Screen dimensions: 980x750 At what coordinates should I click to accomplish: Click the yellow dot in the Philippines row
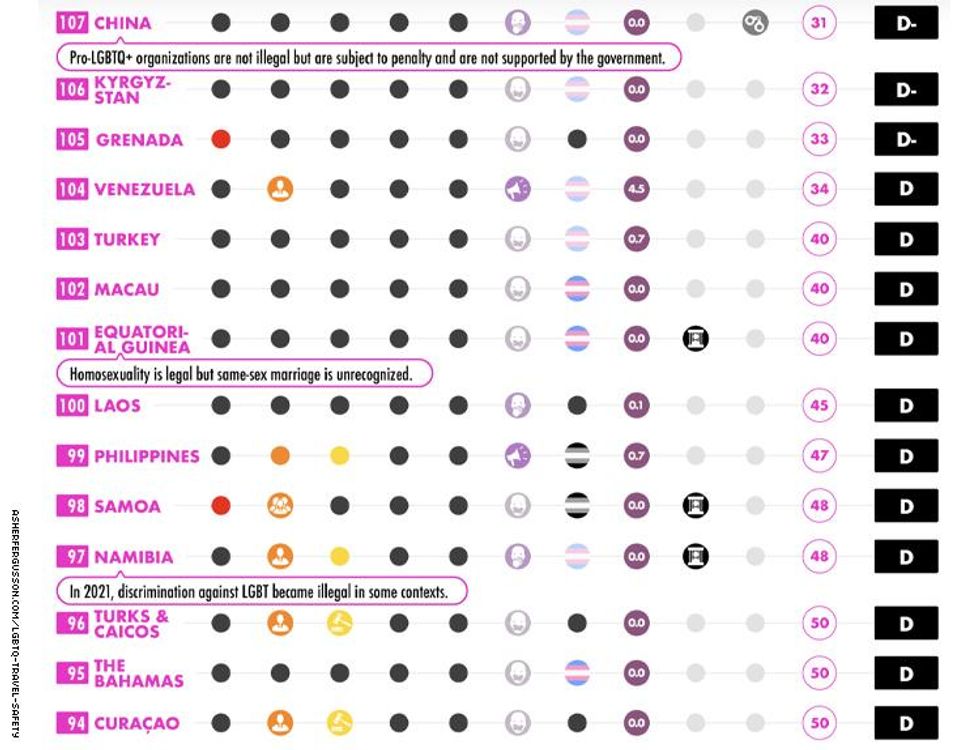click(x=340, y=456)
